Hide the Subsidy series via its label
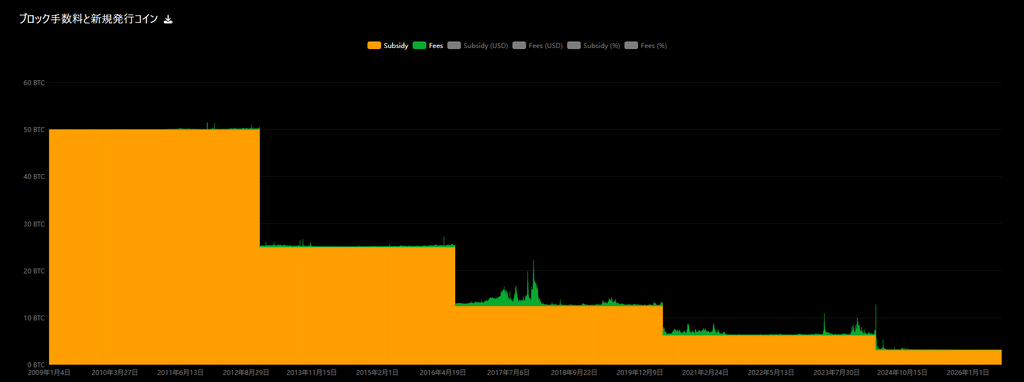 (396, 46)
